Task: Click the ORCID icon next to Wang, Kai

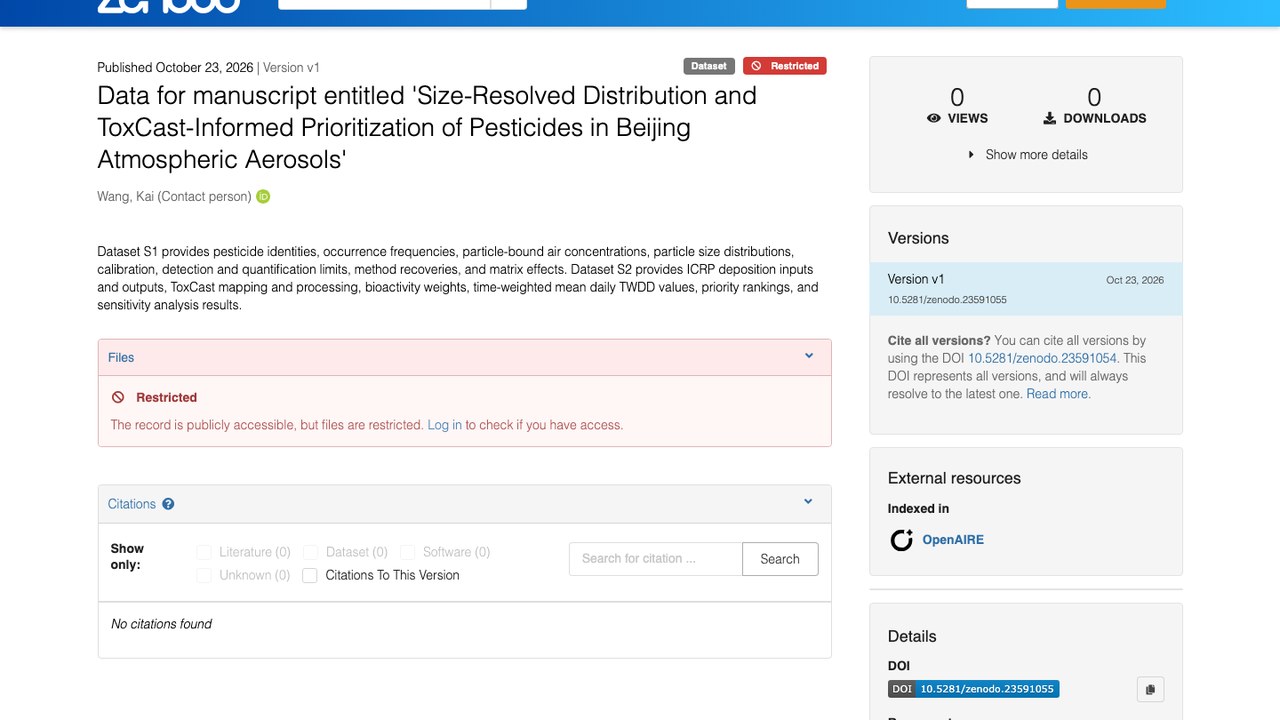Action: pyautogui.click(x=263, y=197)
